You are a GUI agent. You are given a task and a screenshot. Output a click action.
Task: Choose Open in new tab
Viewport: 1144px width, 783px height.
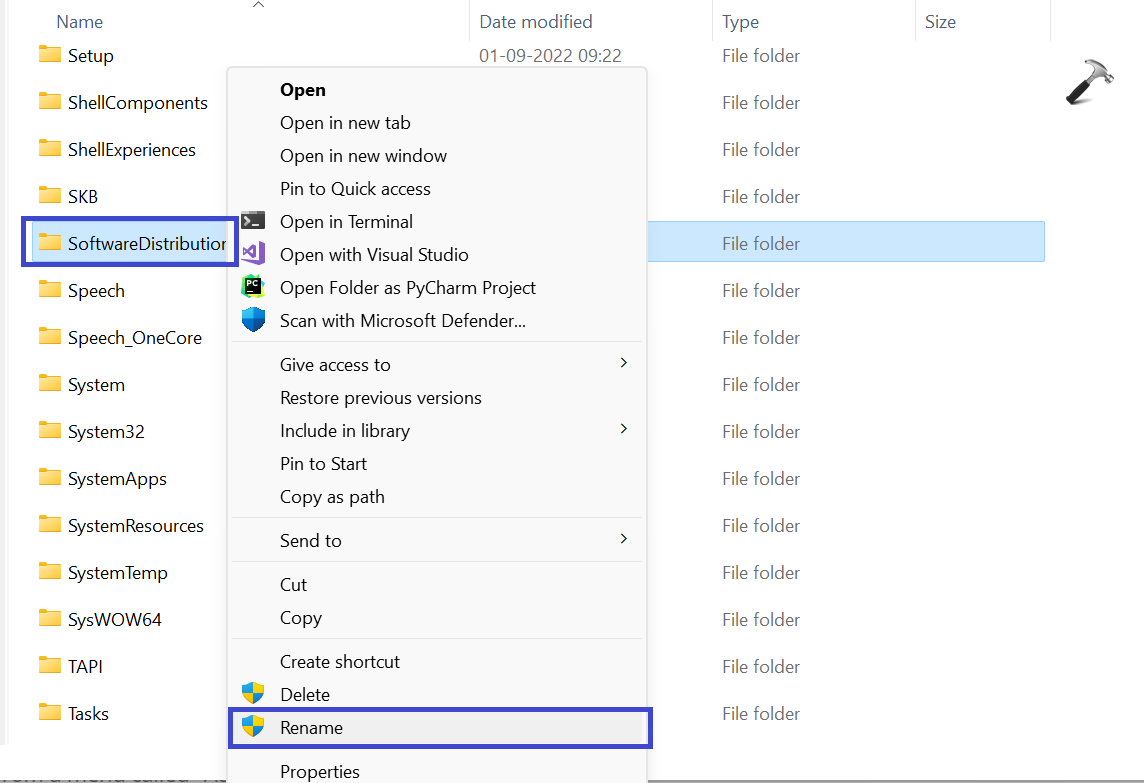pos(345,123)
